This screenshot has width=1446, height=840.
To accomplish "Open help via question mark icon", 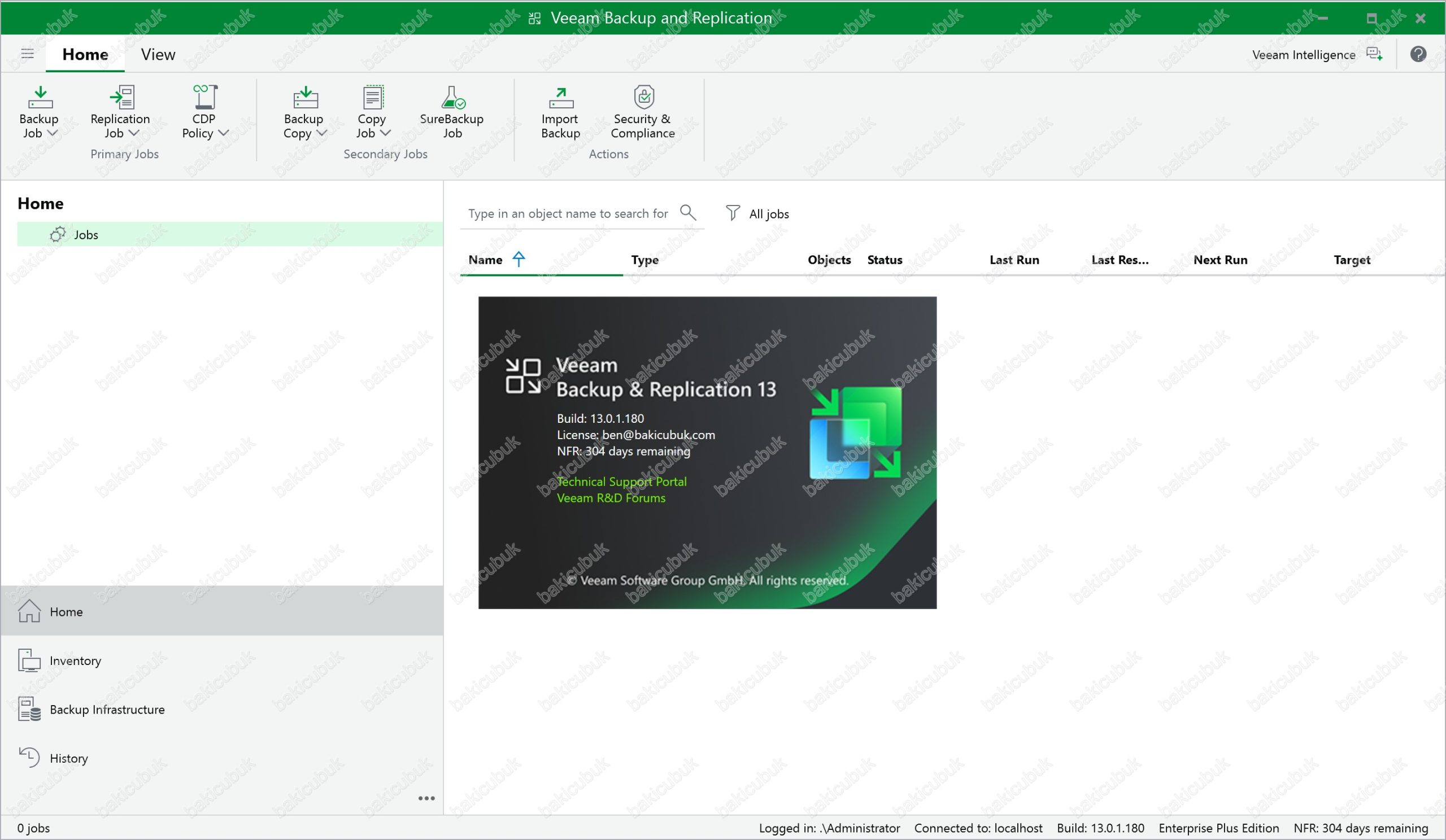I will [1418, 54].
